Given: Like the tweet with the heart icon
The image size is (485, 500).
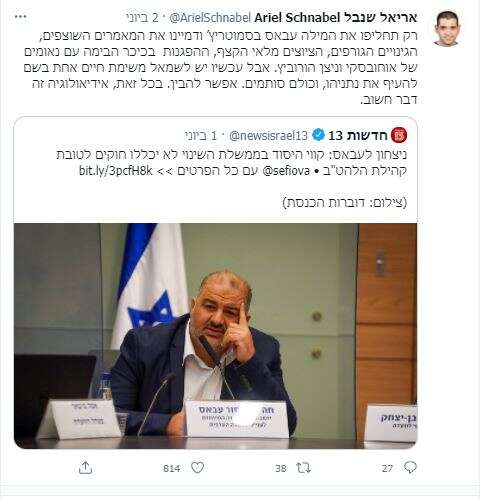Looking at the screenshot, I should (x=197, y=468).
